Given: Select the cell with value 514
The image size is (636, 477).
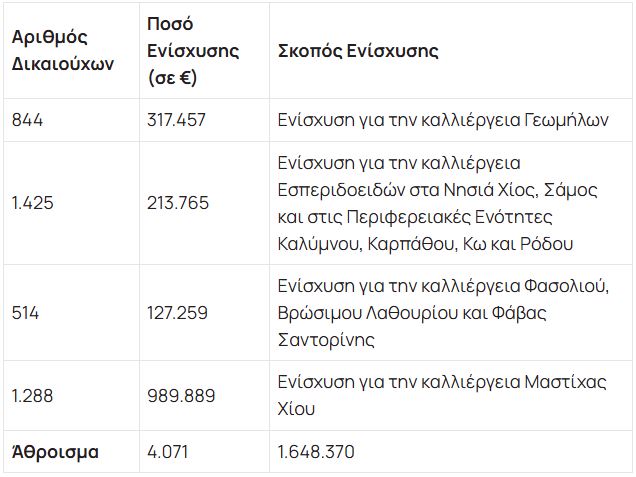Looking at the screenshot, I should [25, 313].
